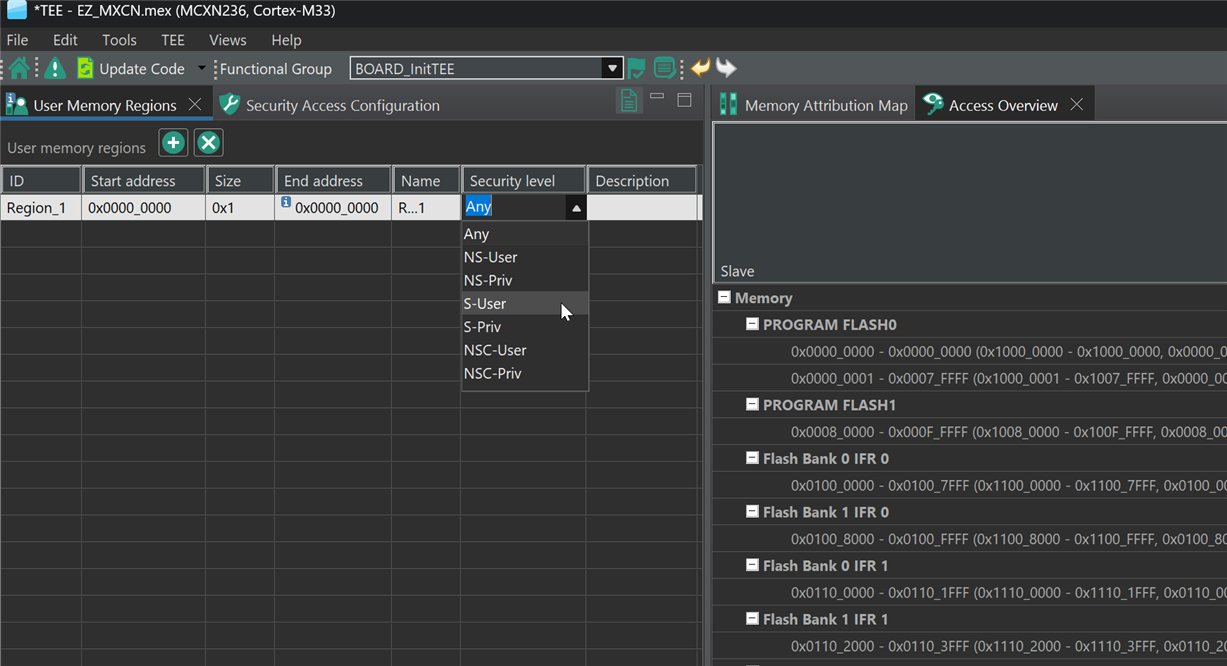
Task: Open the TEE menu
Action: pos(173,40)
